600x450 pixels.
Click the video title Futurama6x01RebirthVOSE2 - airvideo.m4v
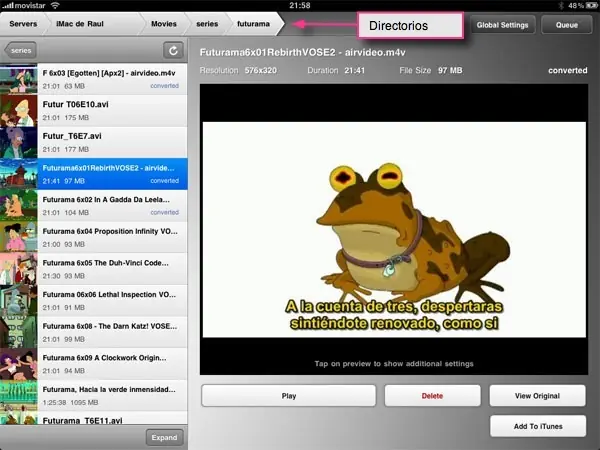pos(302,52)
